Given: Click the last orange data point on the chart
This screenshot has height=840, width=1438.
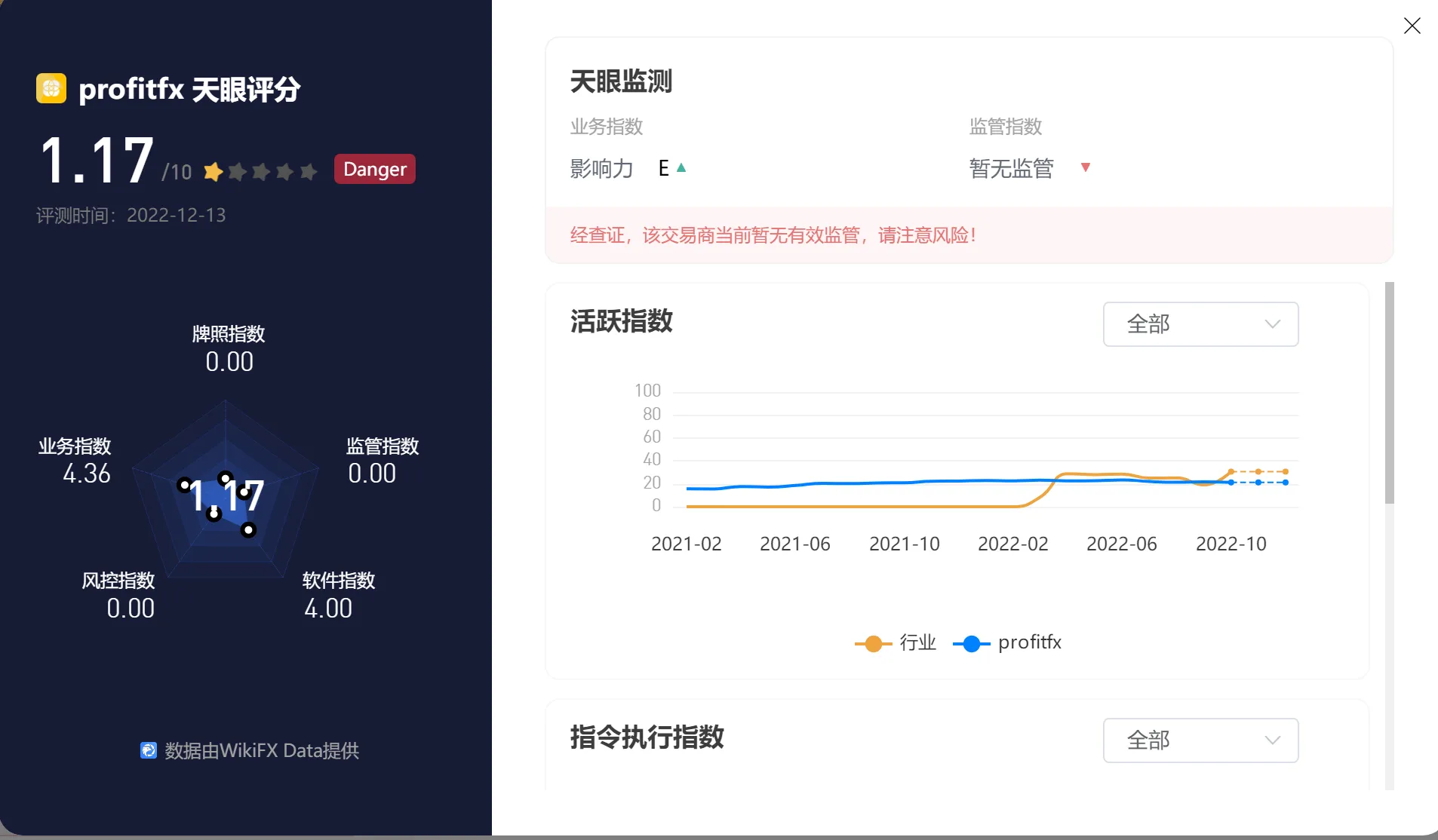Looking at the screenshot, I should [x=1286, y=472].
